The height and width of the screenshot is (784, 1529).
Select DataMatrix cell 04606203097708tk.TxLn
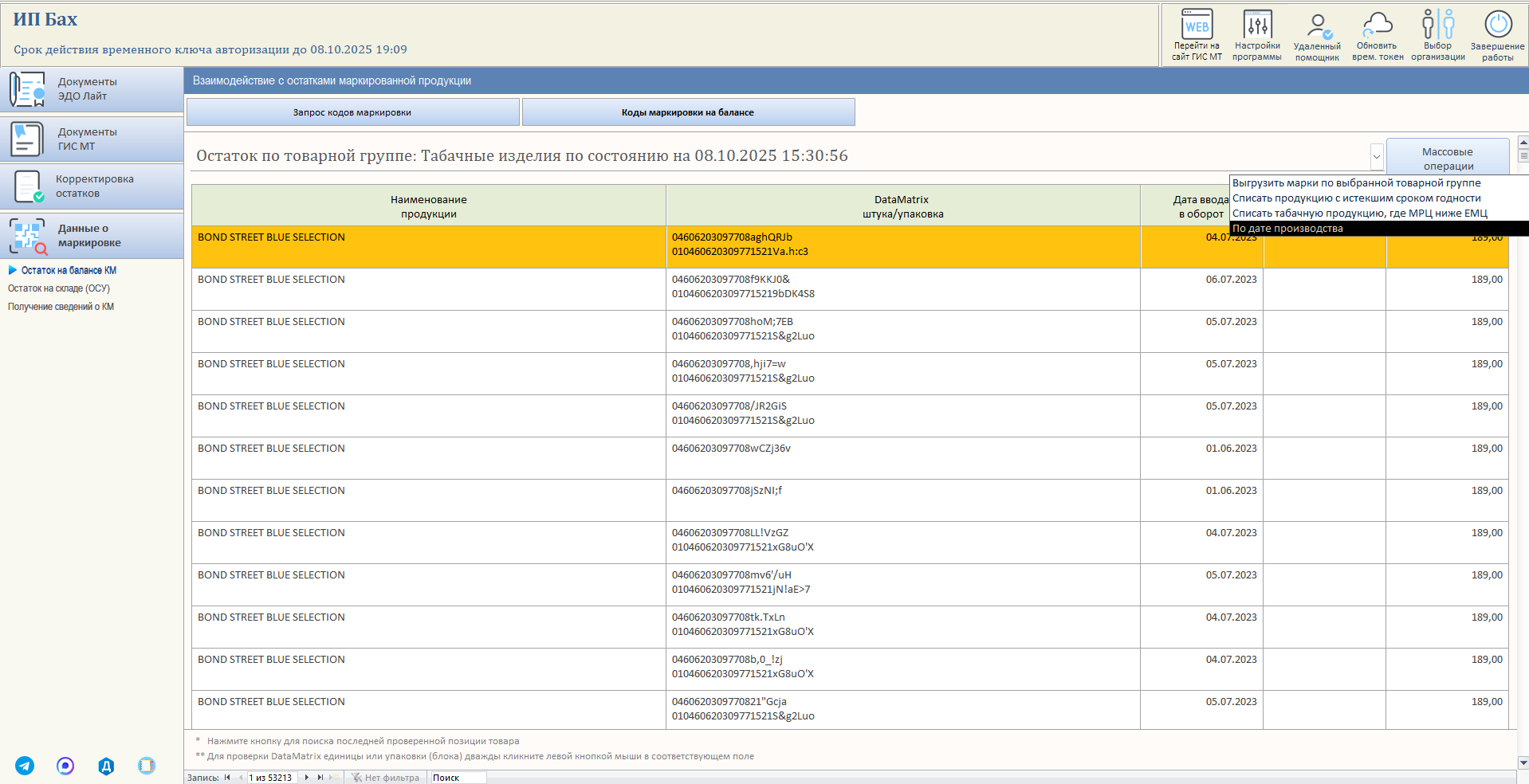(903, 627)
